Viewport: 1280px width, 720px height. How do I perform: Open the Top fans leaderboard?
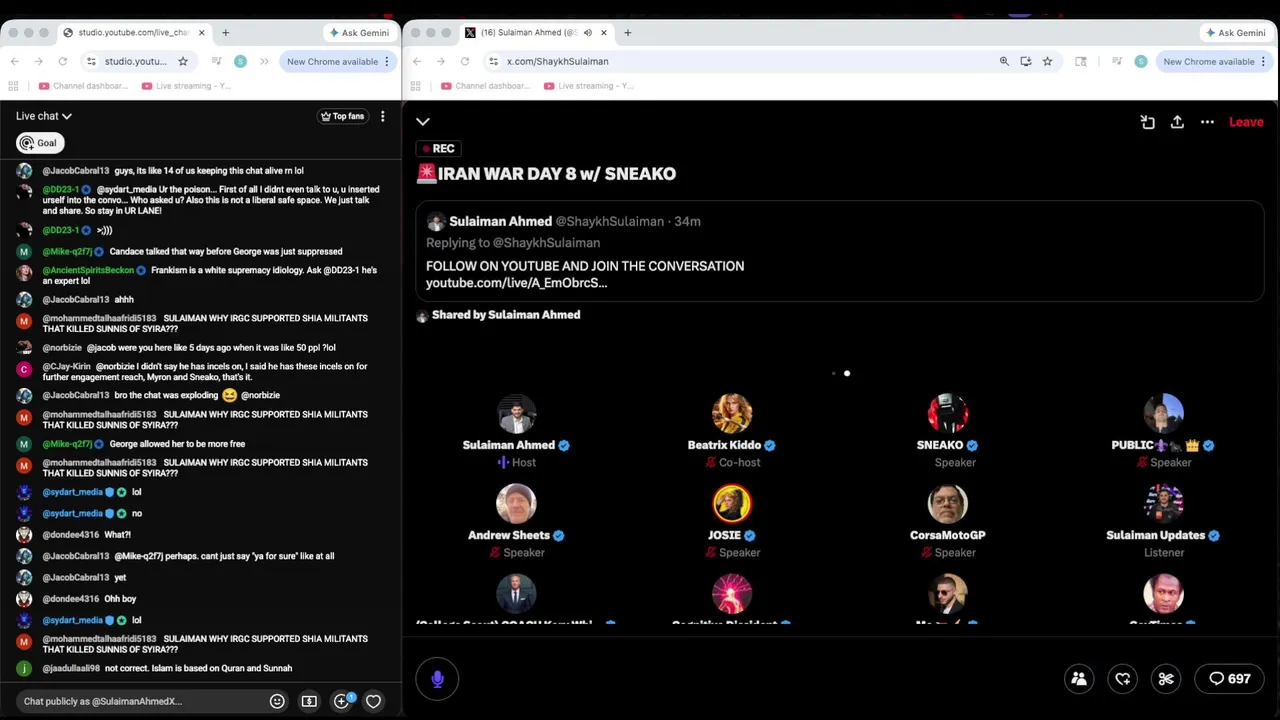[x=342, y=116]
